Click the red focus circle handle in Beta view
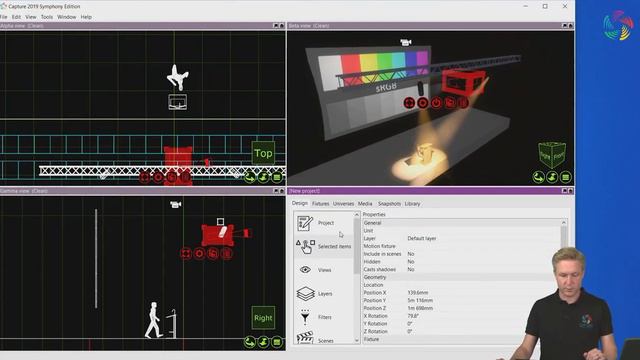640x360 pixels. point(422,103)
